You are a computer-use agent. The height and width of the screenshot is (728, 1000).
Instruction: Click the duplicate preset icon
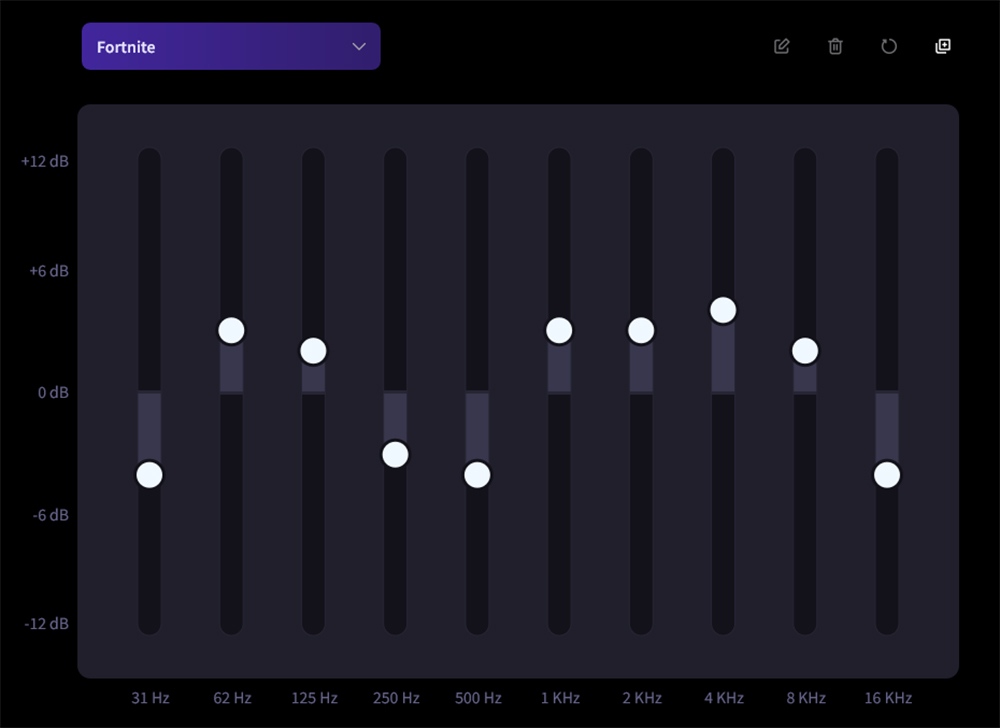[942, 46]
